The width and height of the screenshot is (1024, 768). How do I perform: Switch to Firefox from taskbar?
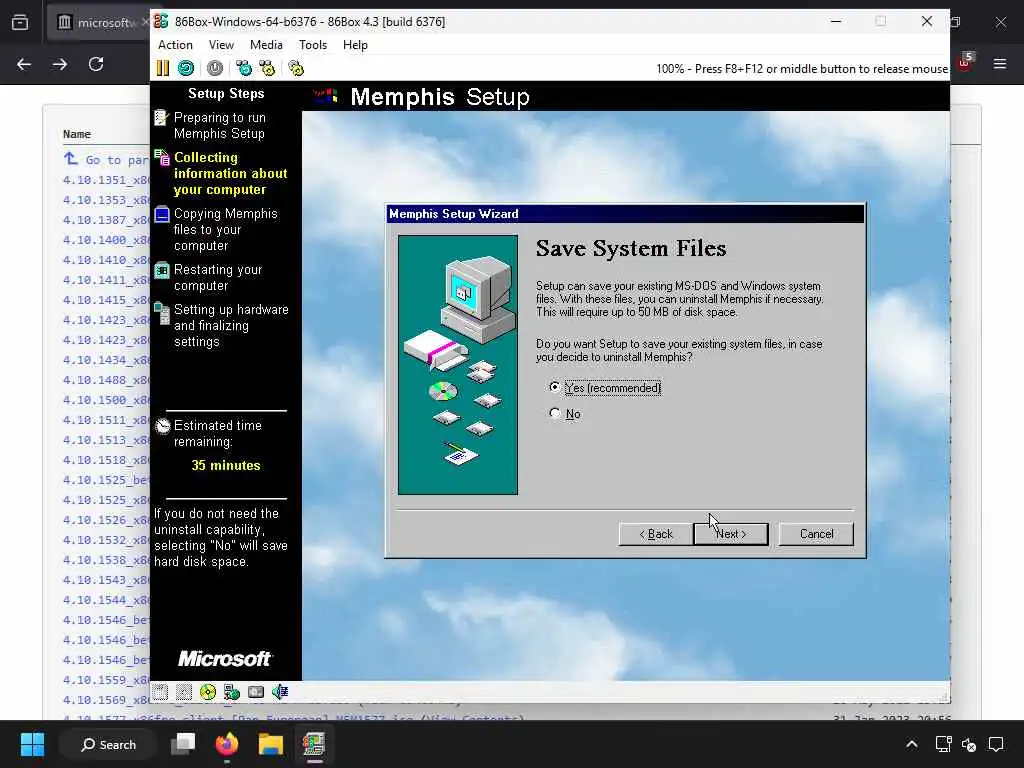227,744
